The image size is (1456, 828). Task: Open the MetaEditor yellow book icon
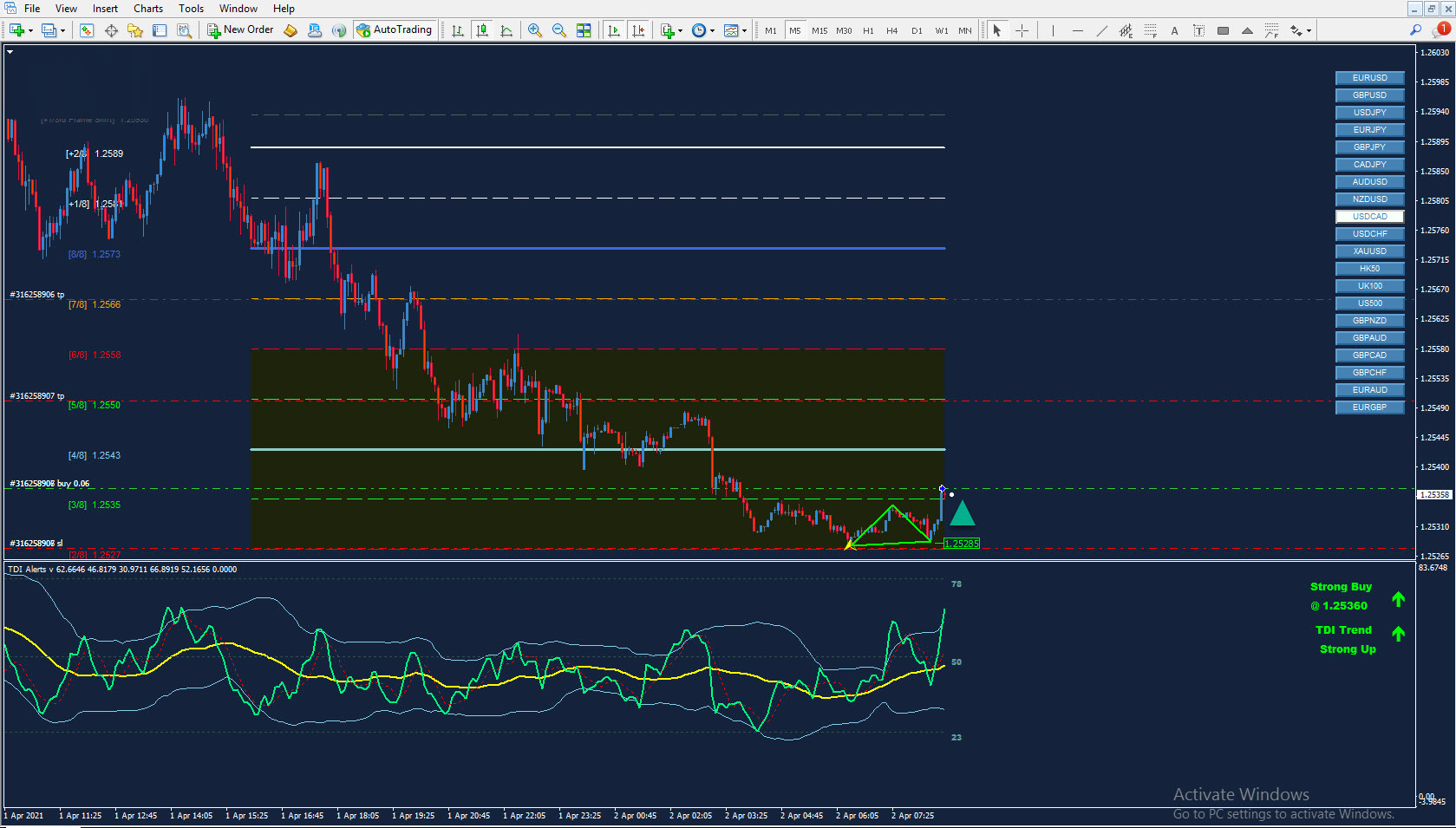[291, 30]
